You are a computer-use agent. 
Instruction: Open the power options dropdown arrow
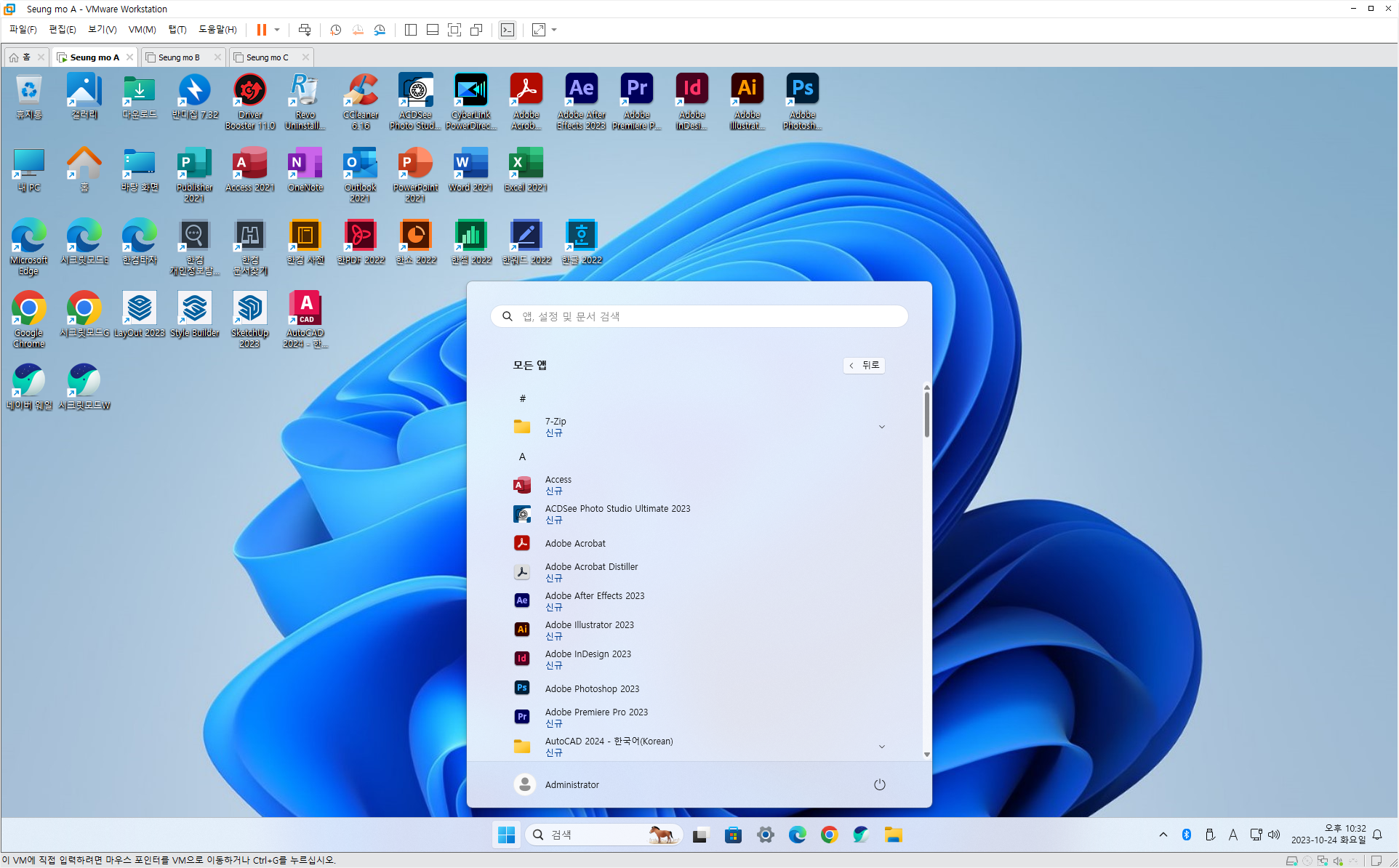pos(277,30)
